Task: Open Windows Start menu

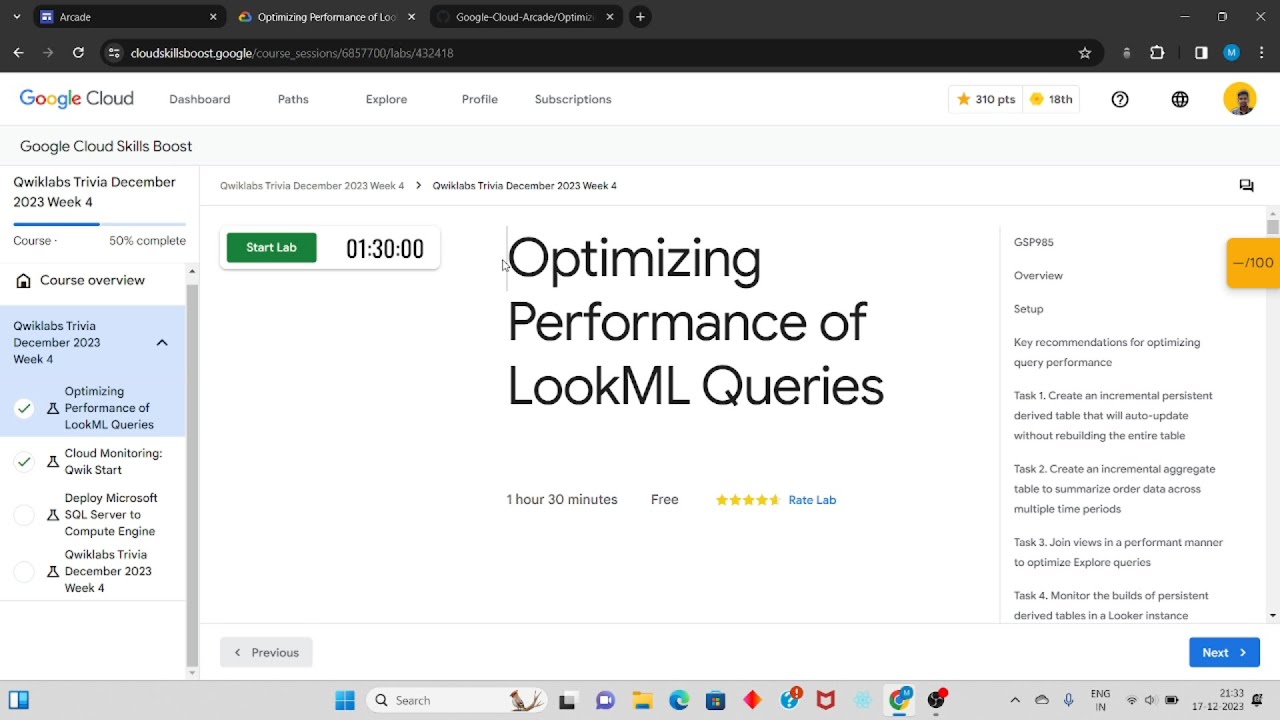Action: click(345, 700)
